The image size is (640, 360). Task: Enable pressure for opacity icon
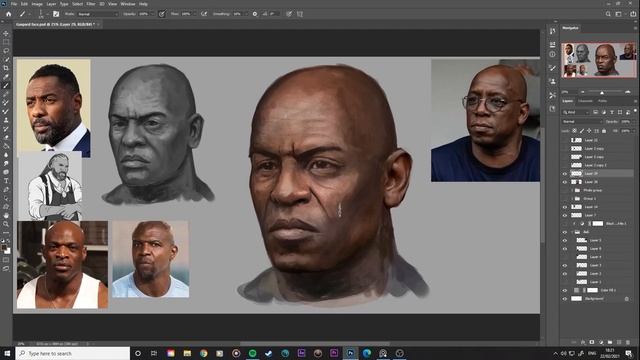tap(162, 14)
